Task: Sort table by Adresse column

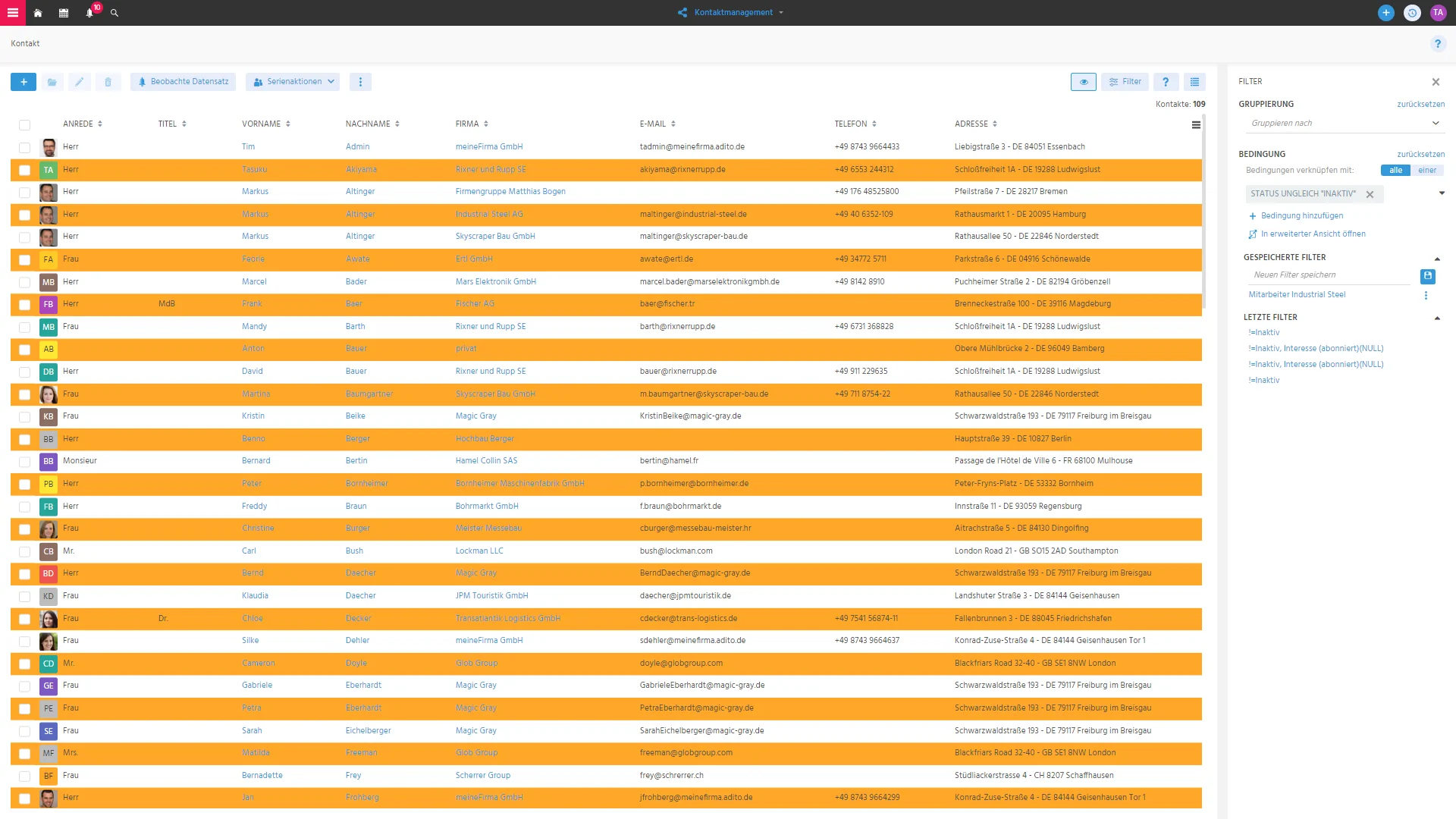Action: click(976, 124)
